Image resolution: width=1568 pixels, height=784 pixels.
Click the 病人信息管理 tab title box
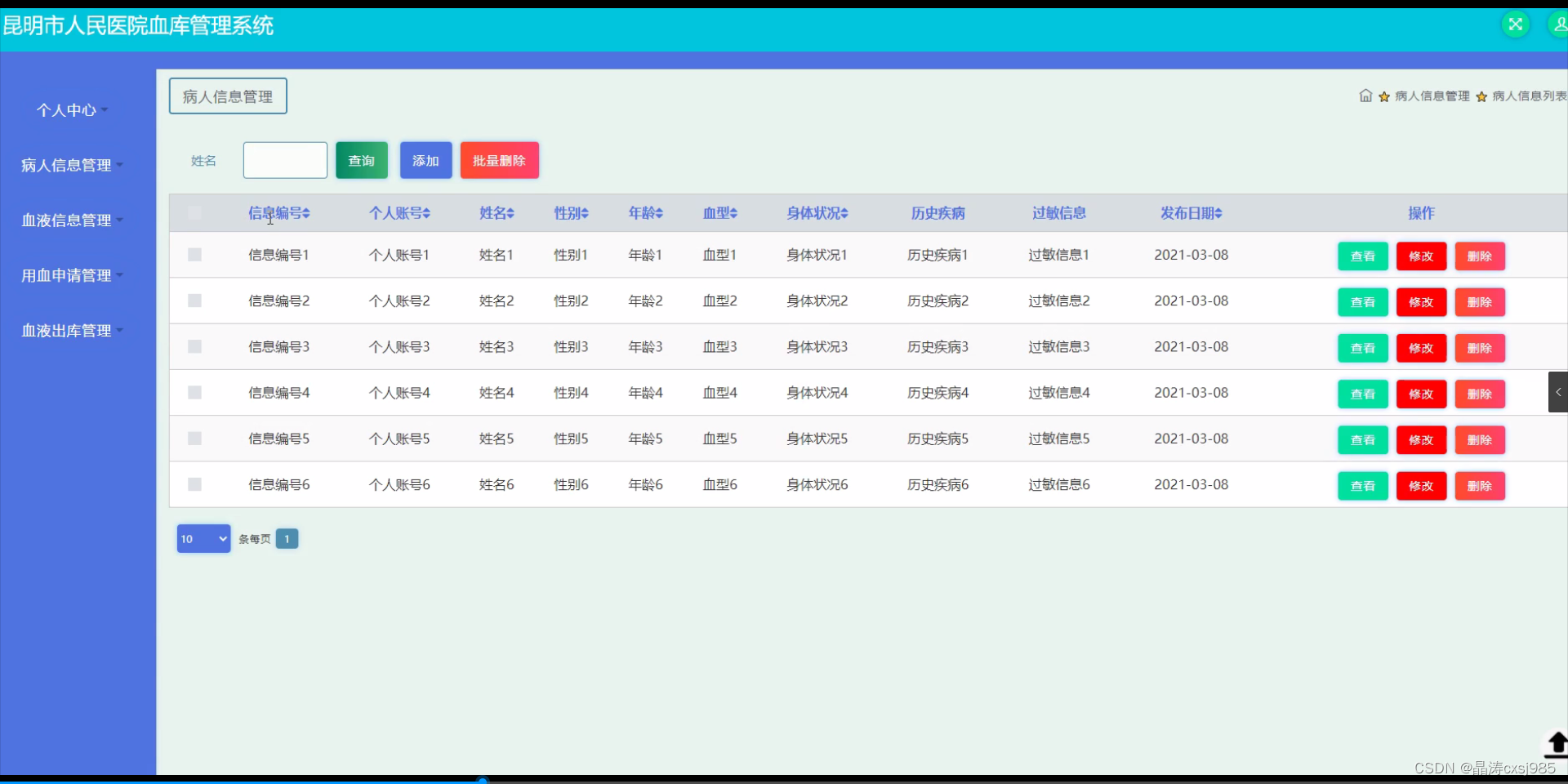pos(228,96)
